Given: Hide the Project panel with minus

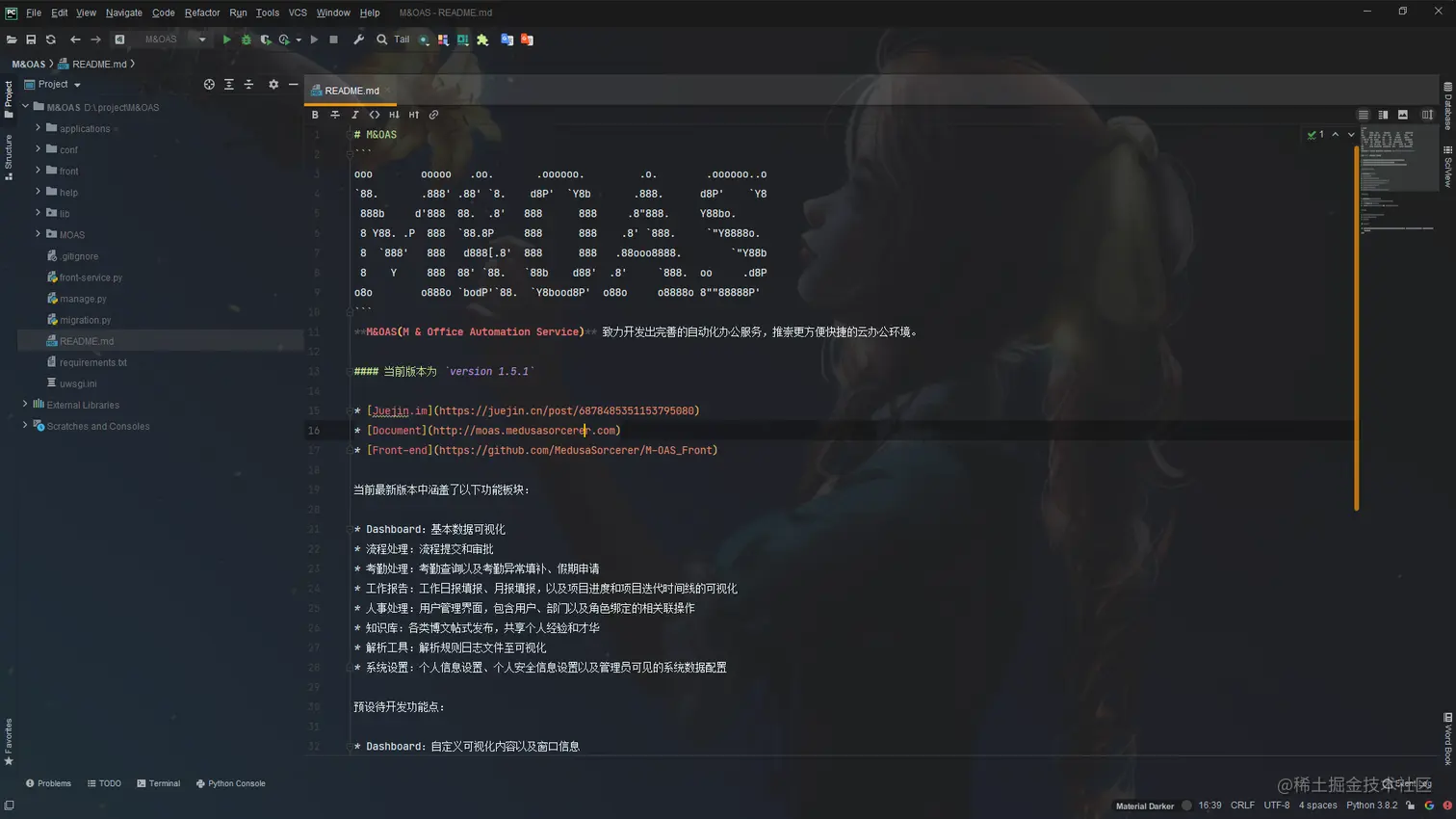Looking at the screenshot, I should click(293, 85).
